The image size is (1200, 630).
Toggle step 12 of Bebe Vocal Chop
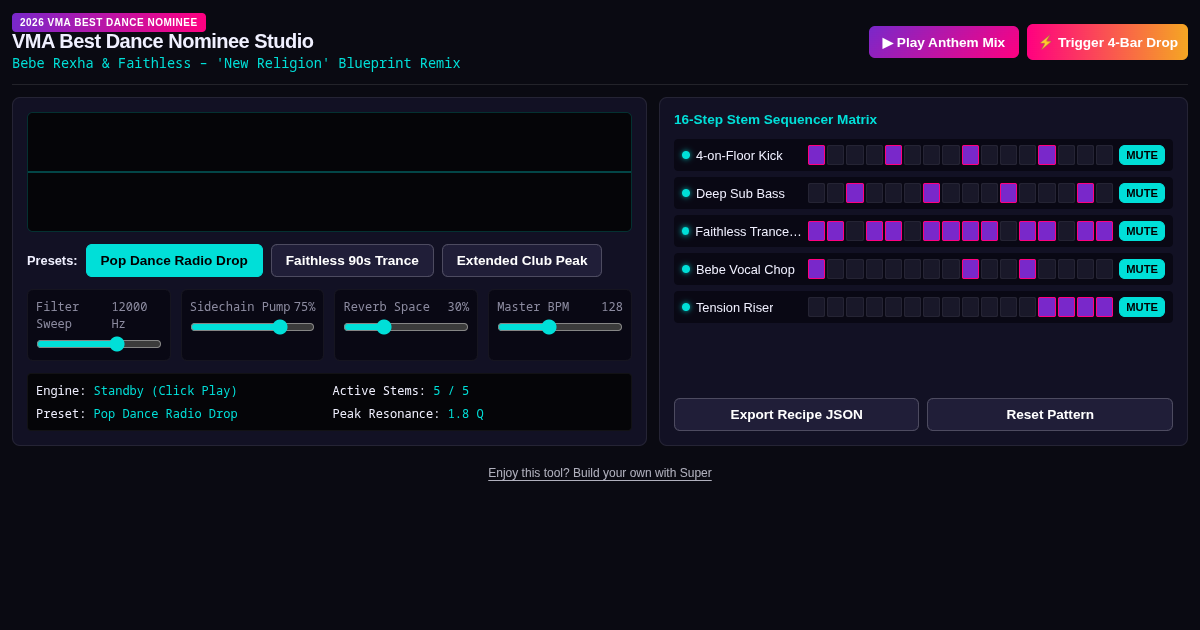click(1028, 269)
